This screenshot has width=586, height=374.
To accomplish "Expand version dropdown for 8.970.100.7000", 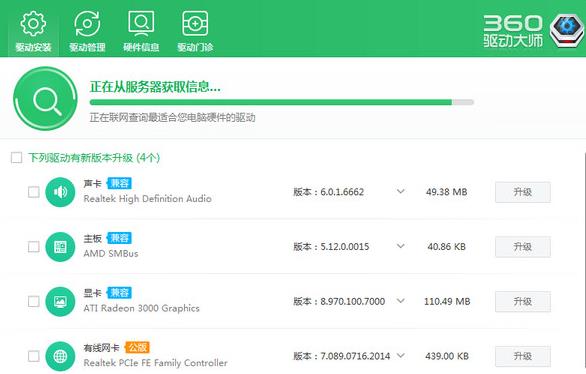I will [401, 301].
